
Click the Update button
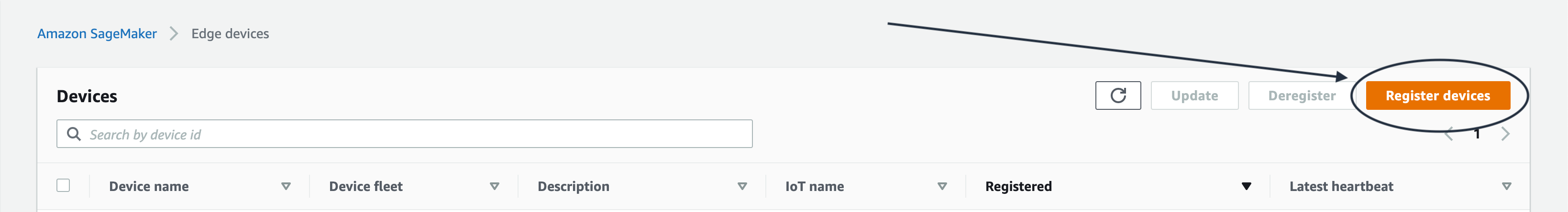(x=1194, y=95)
